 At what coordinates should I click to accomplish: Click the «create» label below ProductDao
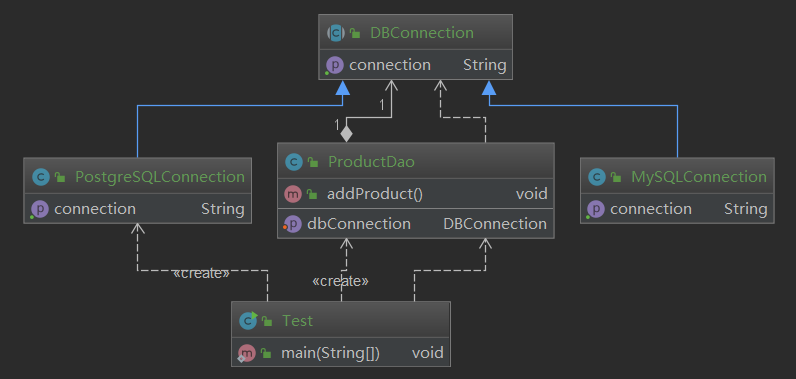(340, 282)
